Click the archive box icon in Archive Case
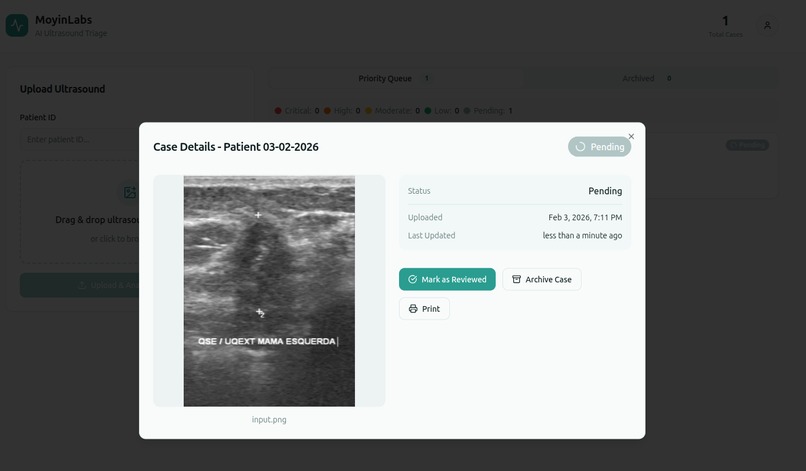 click(x=517, y=279)
